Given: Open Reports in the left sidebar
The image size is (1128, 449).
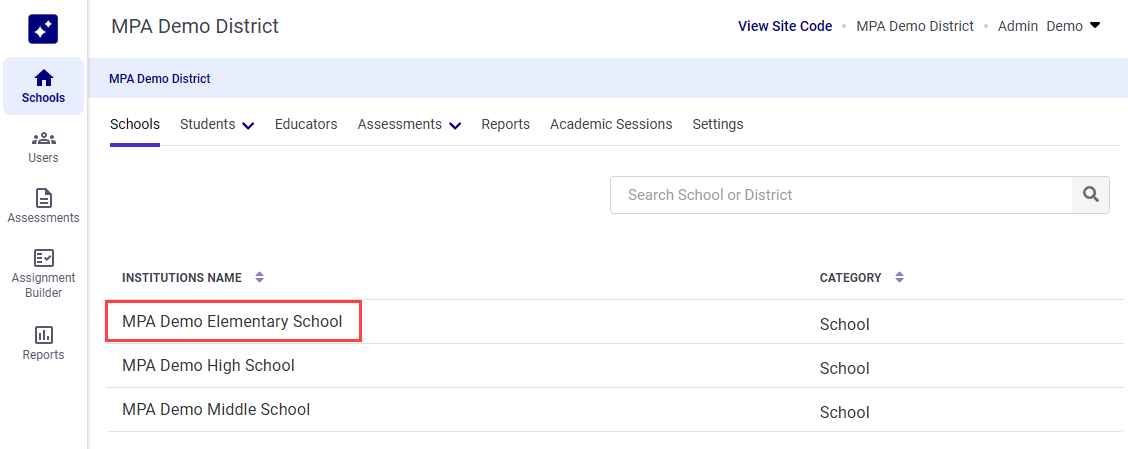Looking at the screenshot, I should pos(43,343).
